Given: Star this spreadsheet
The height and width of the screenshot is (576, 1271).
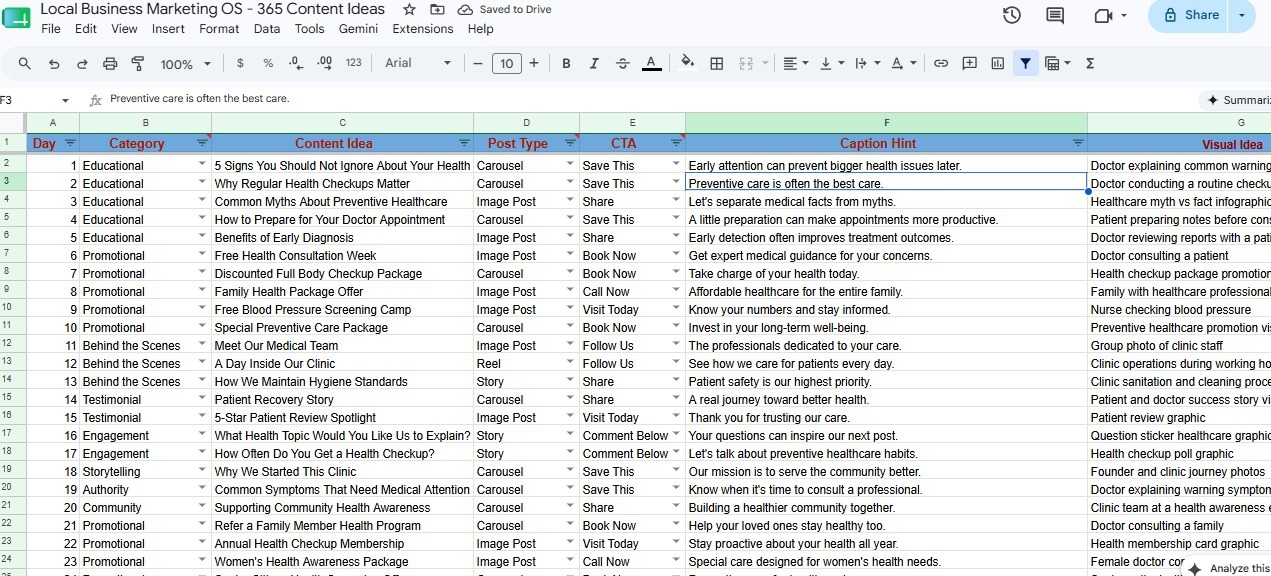Looking at the screenshot, I should coord(409,9).
